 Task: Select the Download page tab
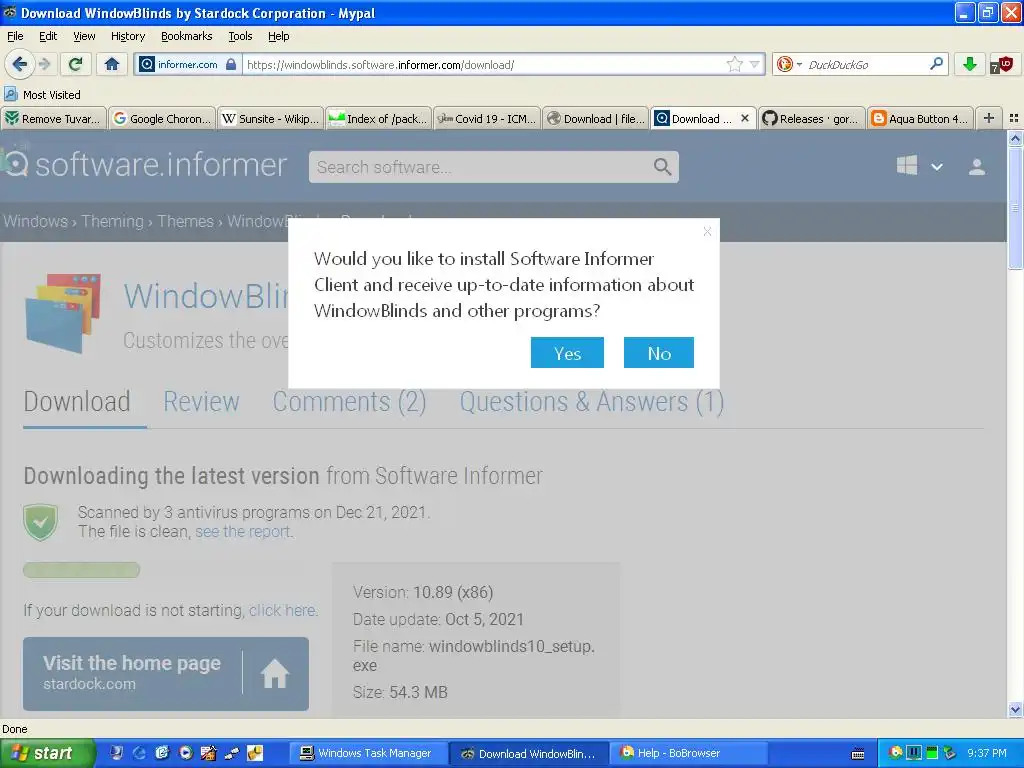pos(77,402)
